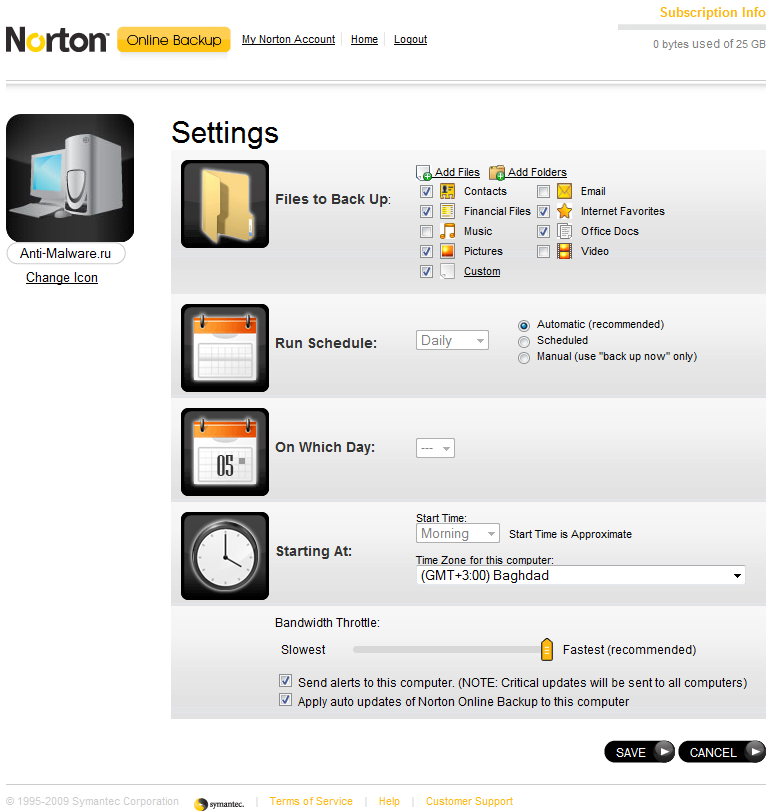Enable the Video checkbox
This screenshot has height=811, width=772.
(543, 251)
